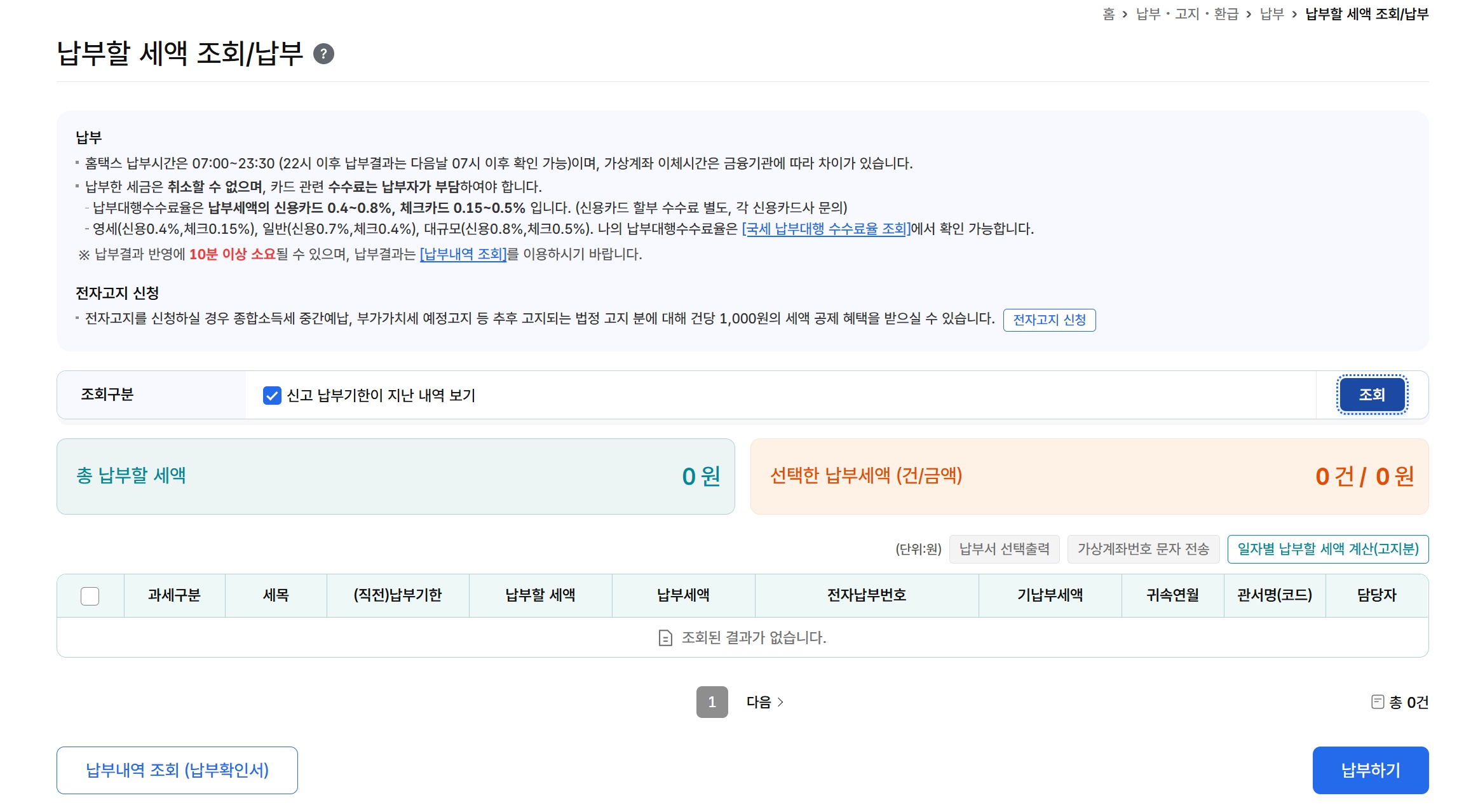Screen dimensions: 1471x812
Task: Select page 1 in pagination
Action: point(712,702)
